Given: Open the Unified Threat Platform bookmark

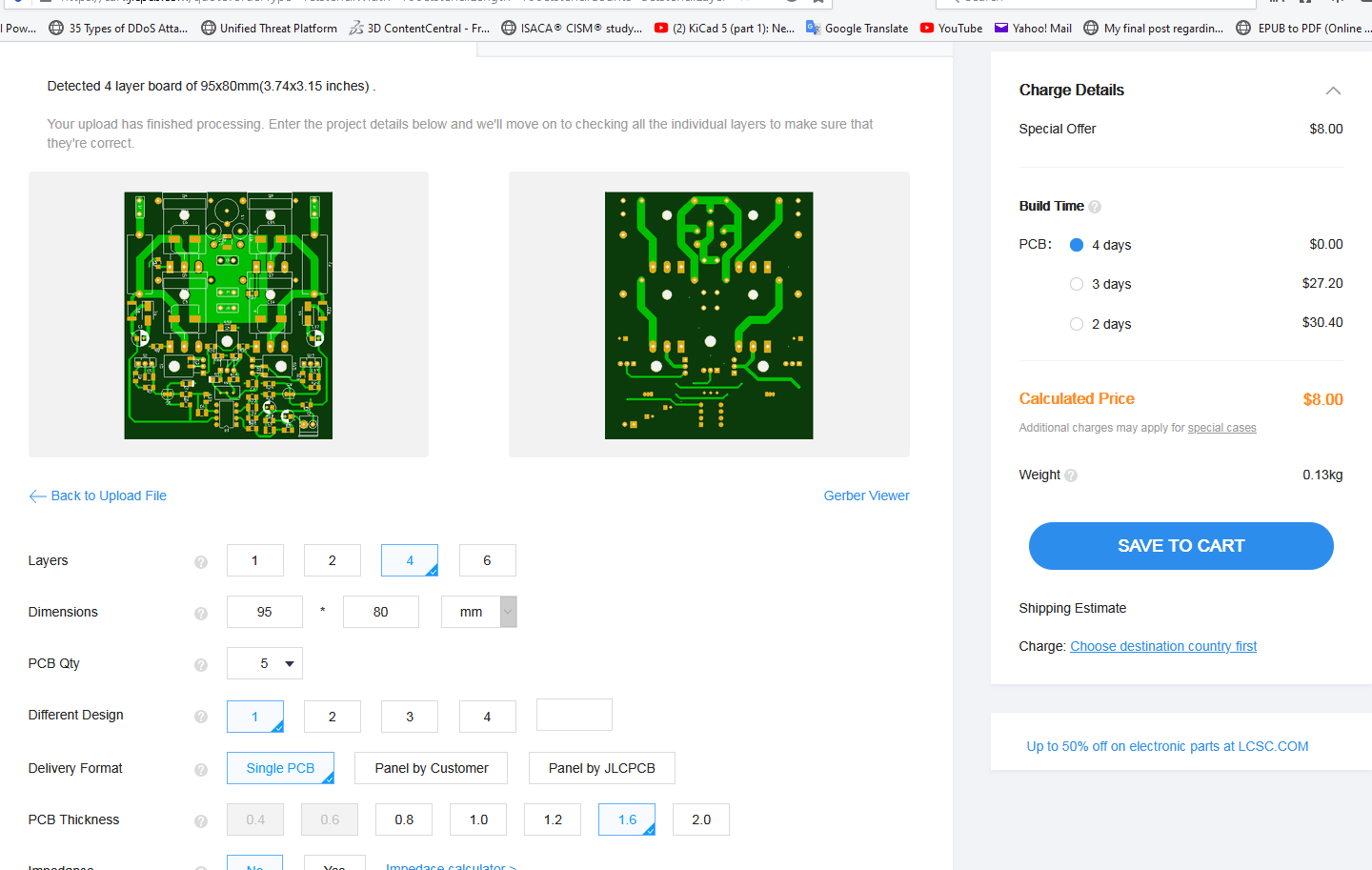Looking at the screenshot, I should 269,29.
